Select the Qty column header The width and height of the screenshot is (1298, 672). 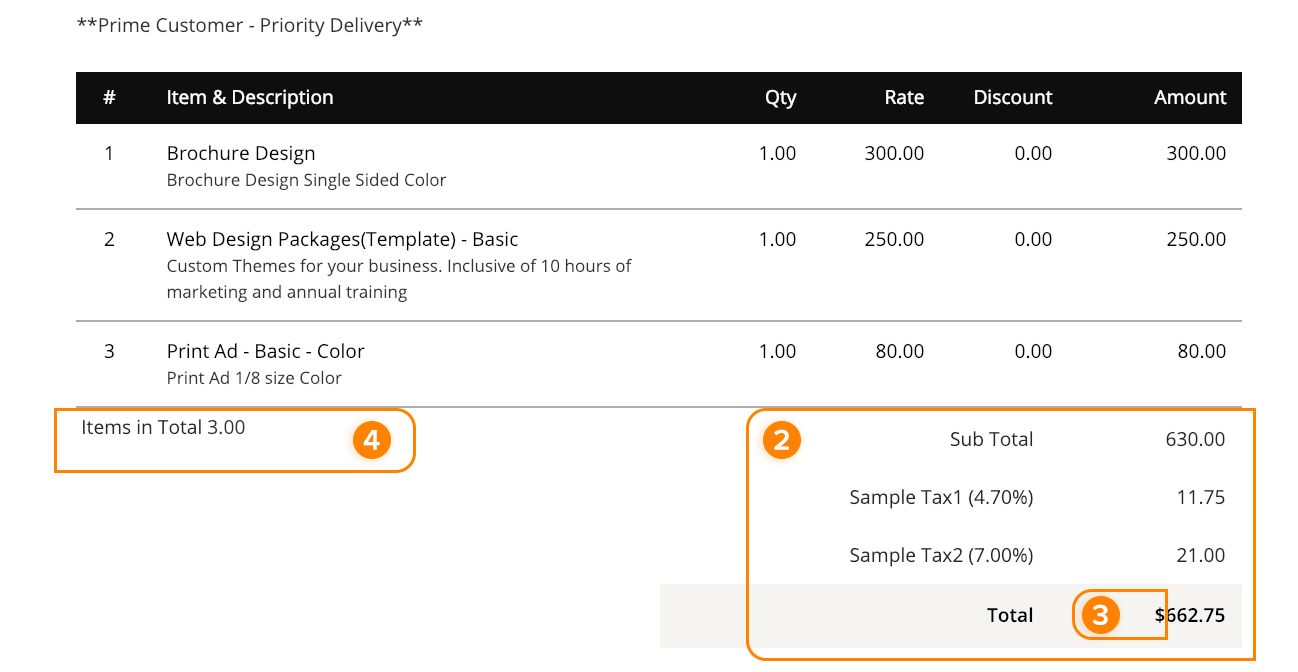[x=780, y=98]
